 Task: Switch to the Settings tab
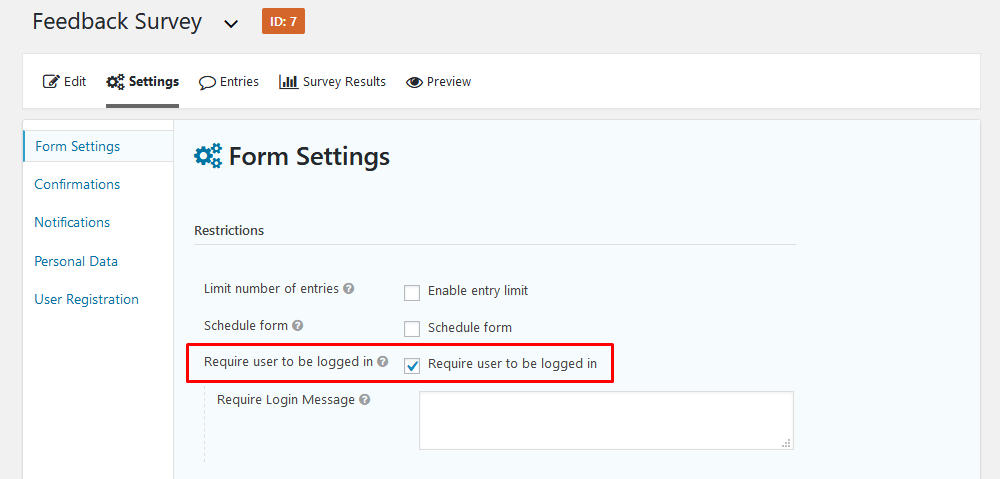142,82
